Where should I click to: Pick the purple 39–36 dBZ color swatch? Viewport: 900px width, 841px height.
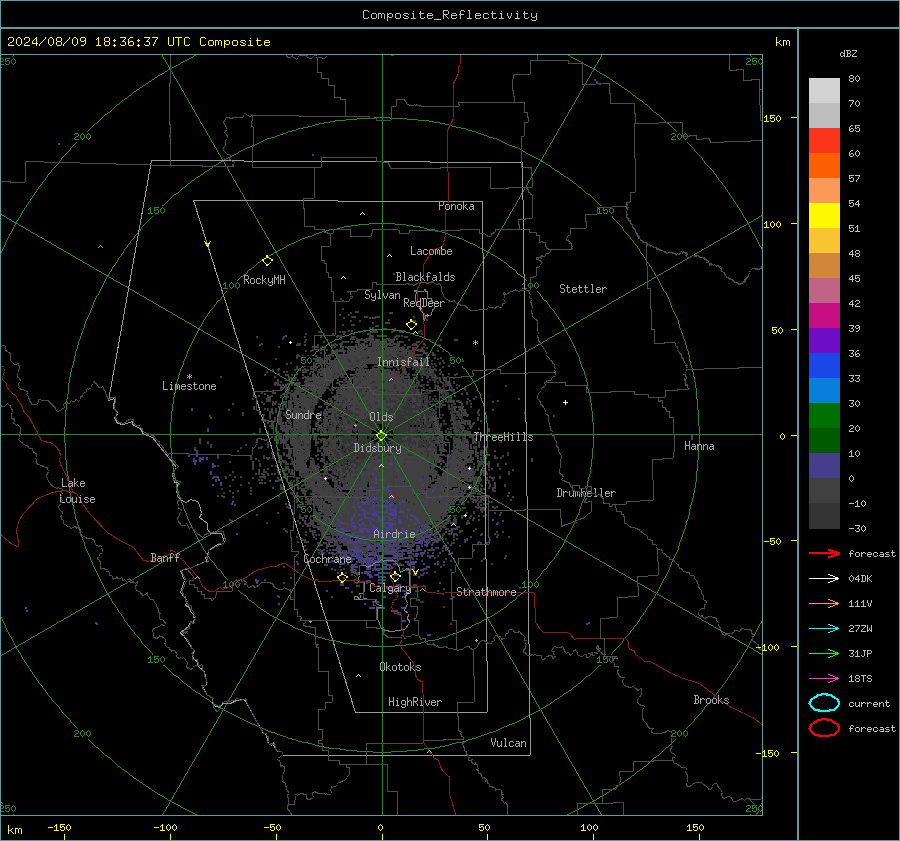click(x=824, y=340)
